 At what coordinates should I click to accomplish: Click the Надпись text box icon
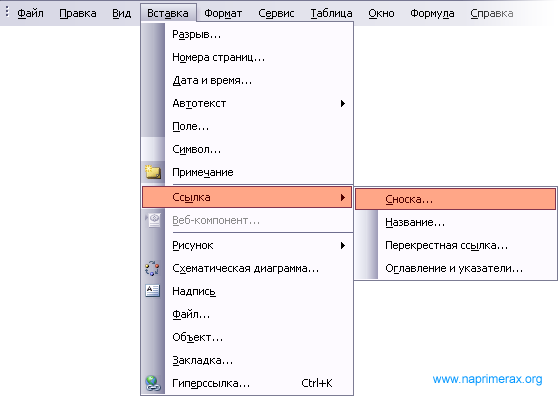[x=153, y=291]
